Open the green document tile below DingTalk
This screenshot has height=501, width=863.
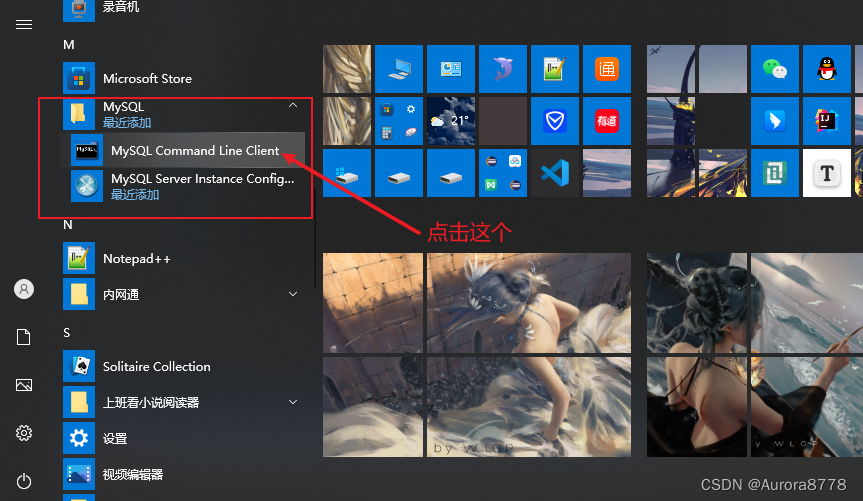[775, 173]
